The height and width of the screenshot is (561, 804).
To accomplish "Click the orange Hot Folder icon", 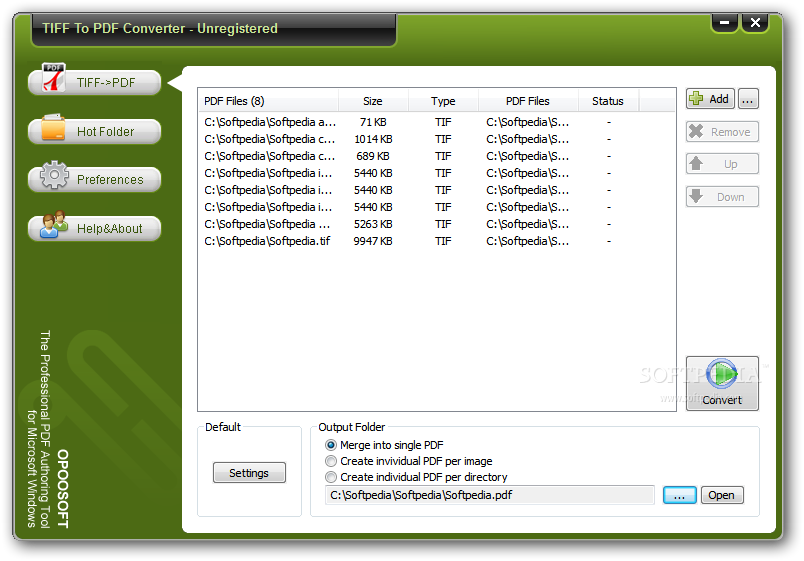I will pyautogui.click(x=53, y=127).
